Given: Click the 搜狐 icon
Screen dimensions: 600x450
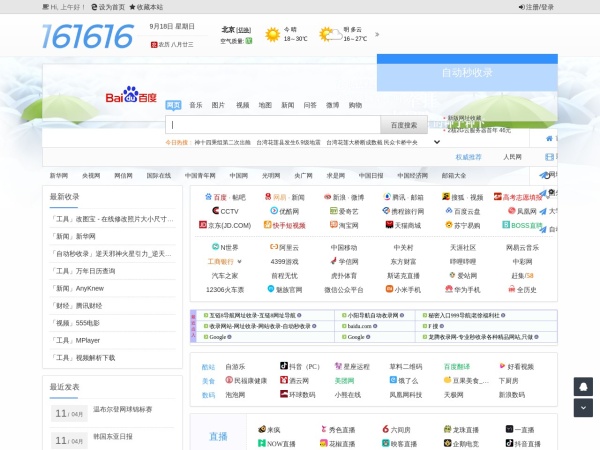Looking at the screenshot, I should (x=446, y=197).
